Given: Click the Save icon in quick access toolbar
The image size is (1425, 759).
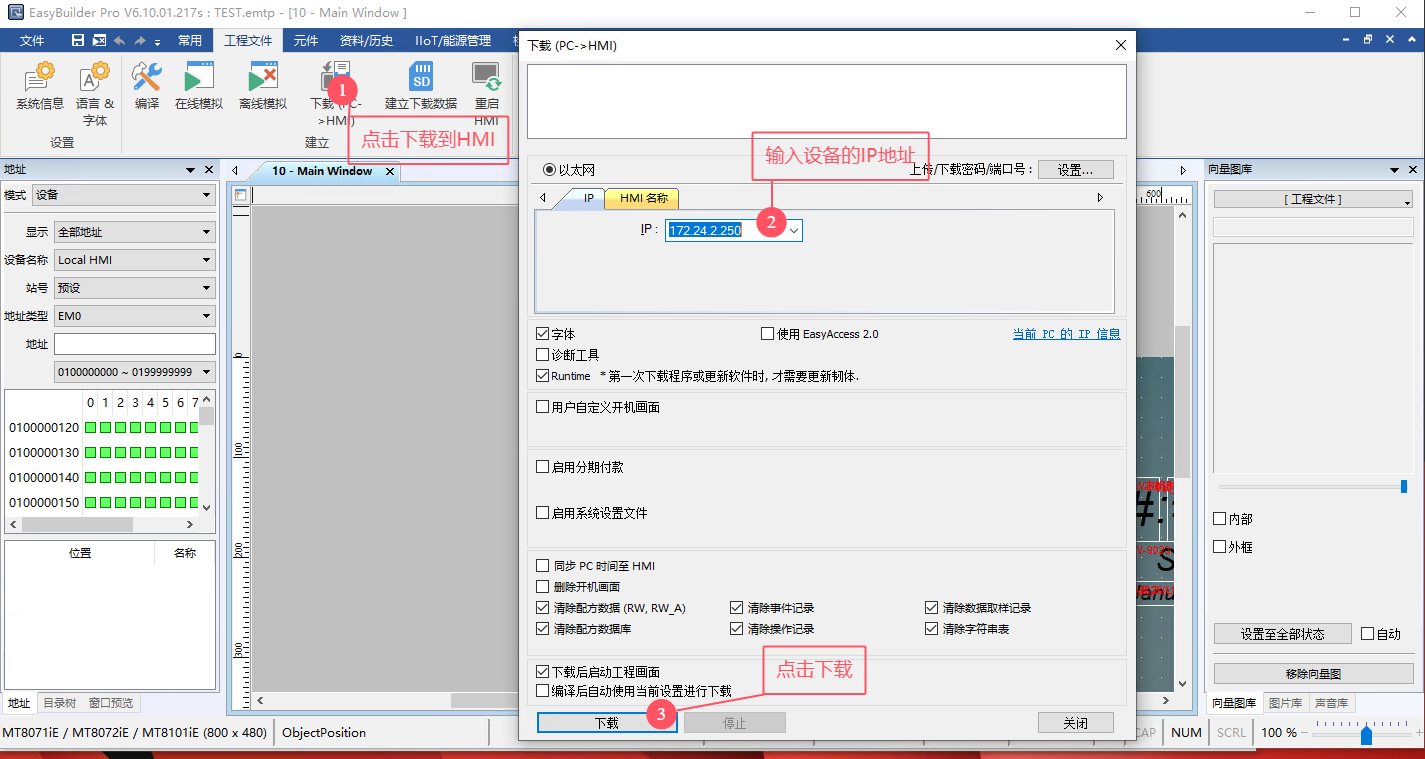Looking at the screenshot, I should tap(78, 40).
